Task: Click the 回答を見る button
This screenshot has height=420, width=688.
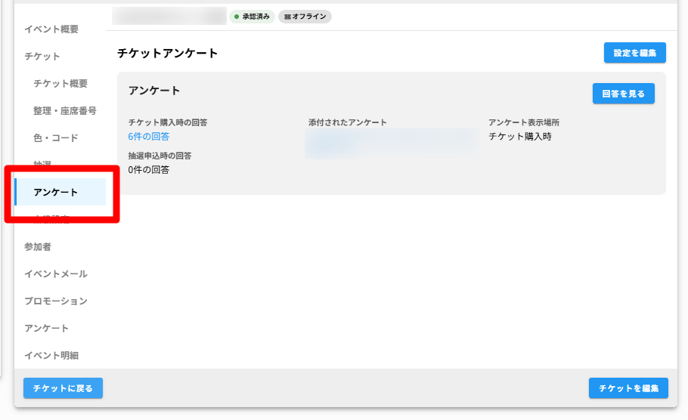Action: 623,94
